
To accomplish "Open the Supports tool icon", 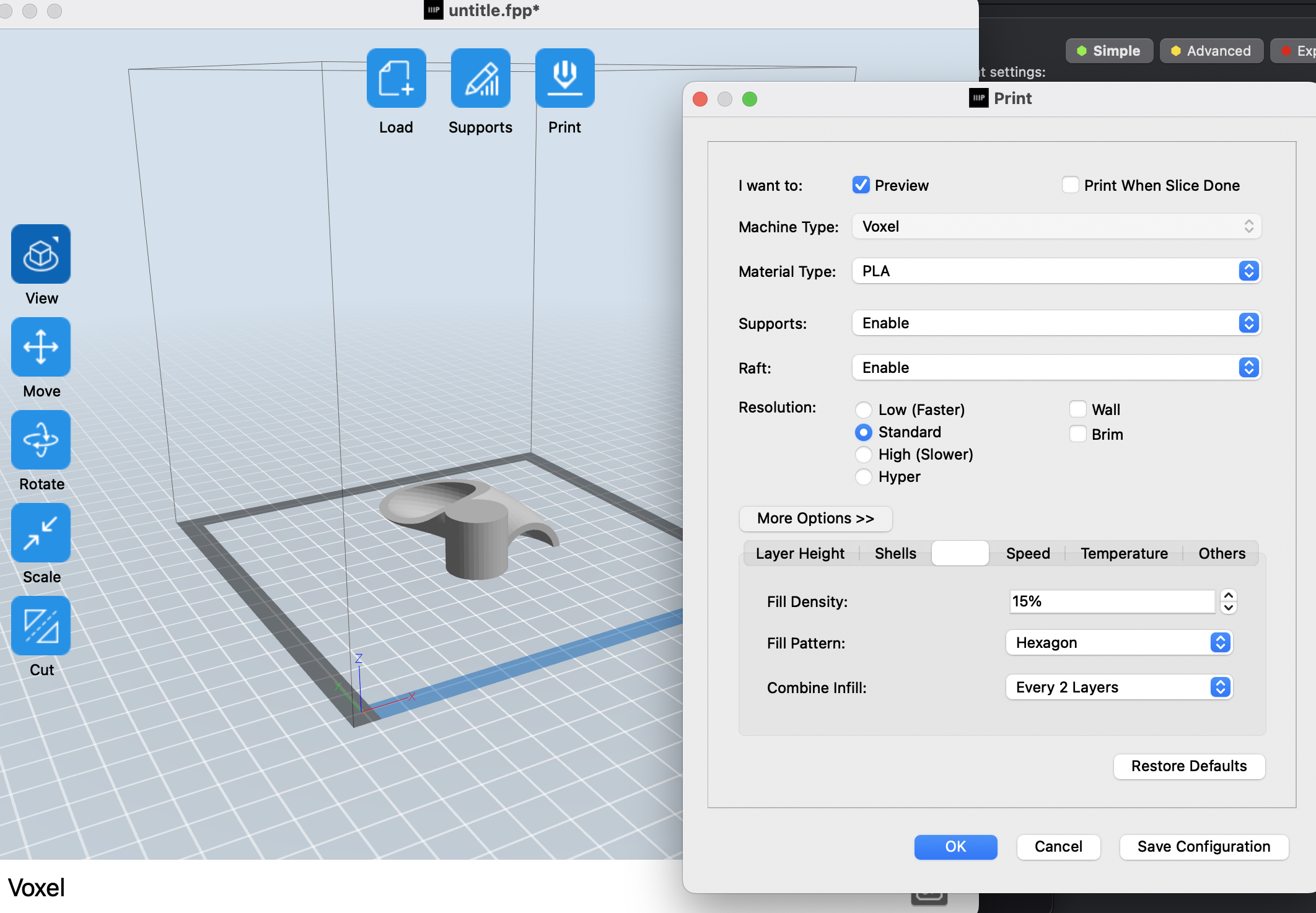I will (480, 78).
